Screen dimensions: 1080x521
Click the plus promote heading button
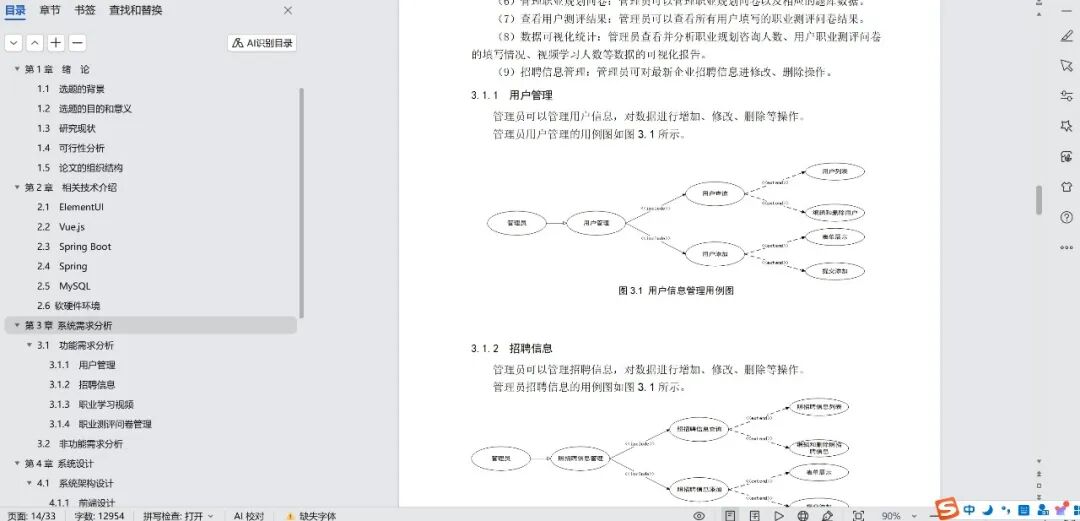[56, 43]
